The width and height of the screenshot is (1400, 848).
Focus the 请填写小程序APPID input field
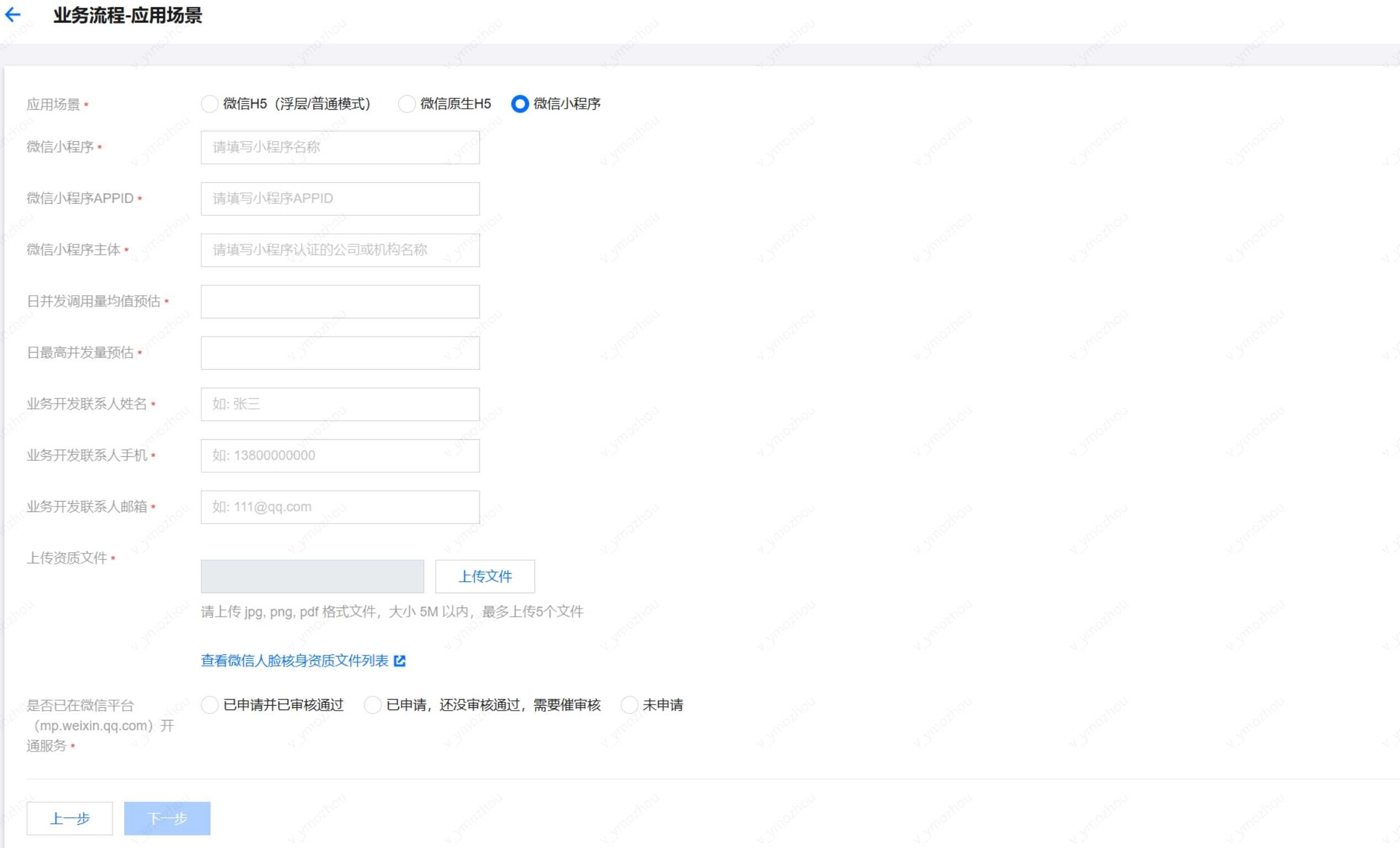click(x=340, y=199)
